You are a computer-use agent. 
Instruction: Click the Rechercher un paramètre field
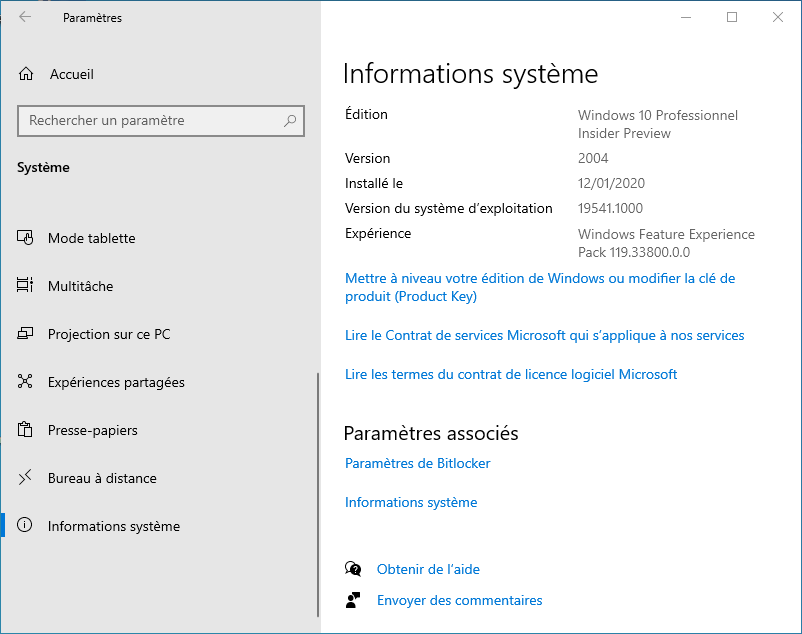point(161,121)
